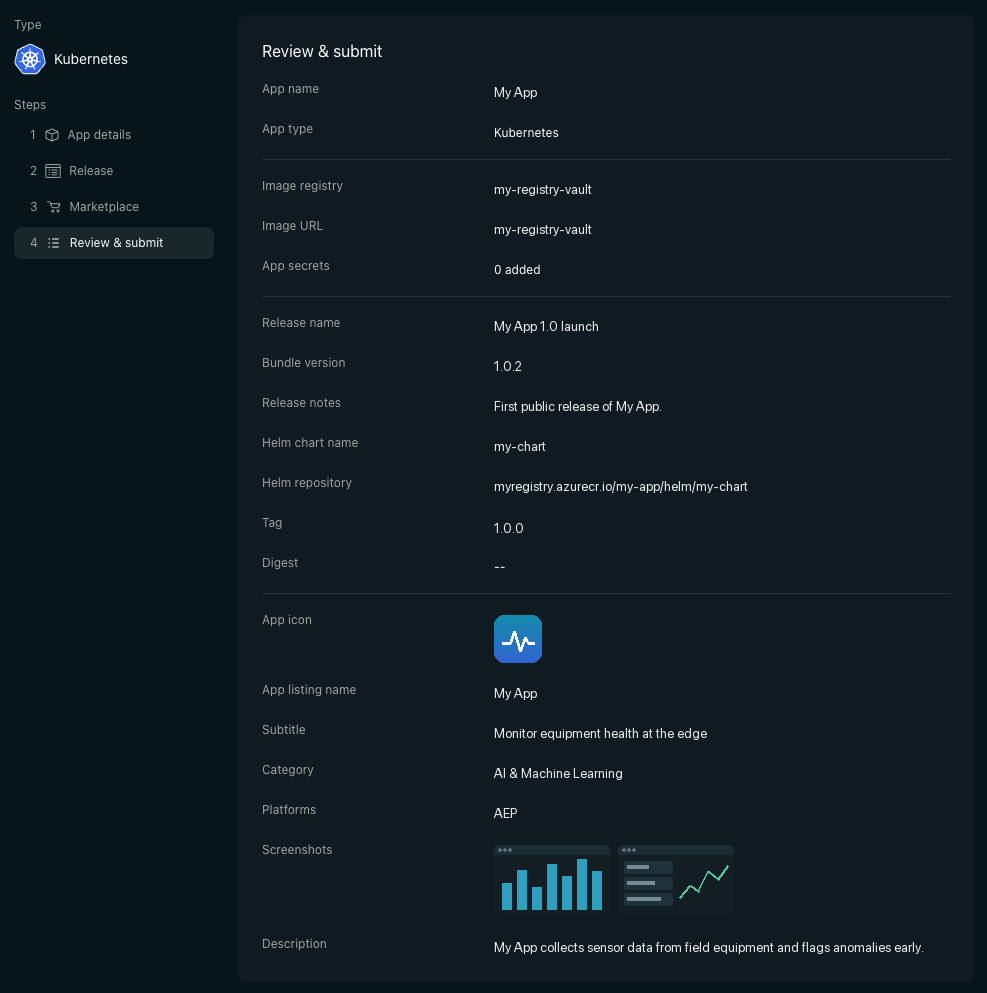
Task: Click App name value 'My App'
Action: [x=515, y=92]
